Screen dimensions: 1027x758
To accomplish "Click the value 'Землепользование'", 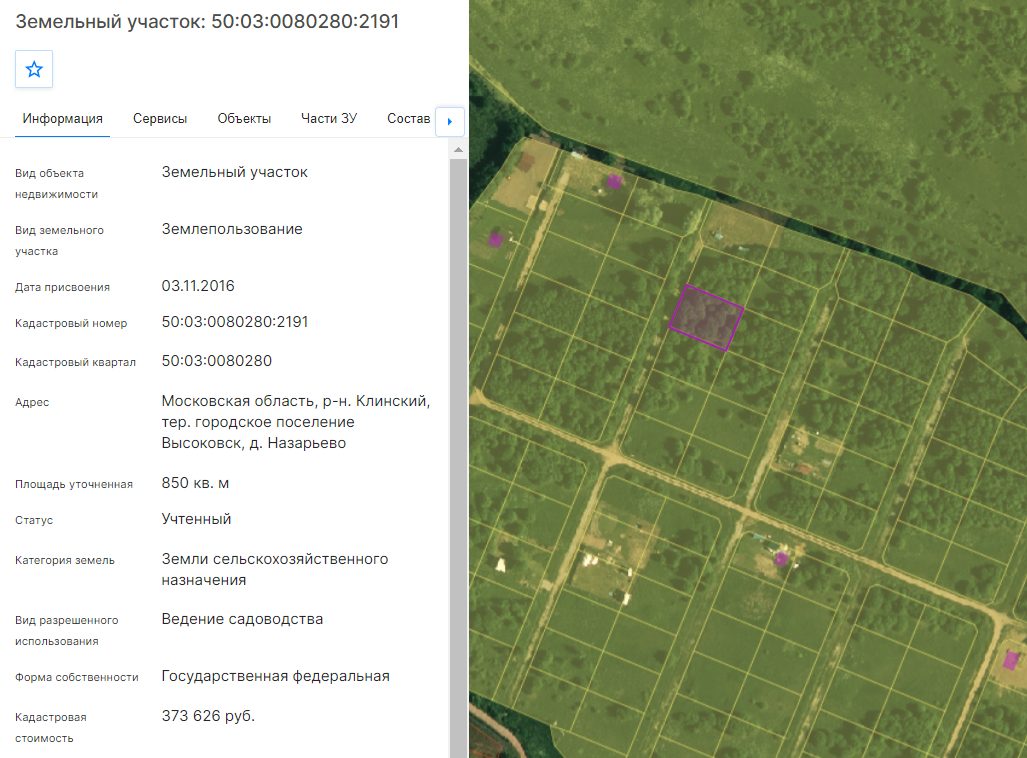I will click(x=232, y=229).
